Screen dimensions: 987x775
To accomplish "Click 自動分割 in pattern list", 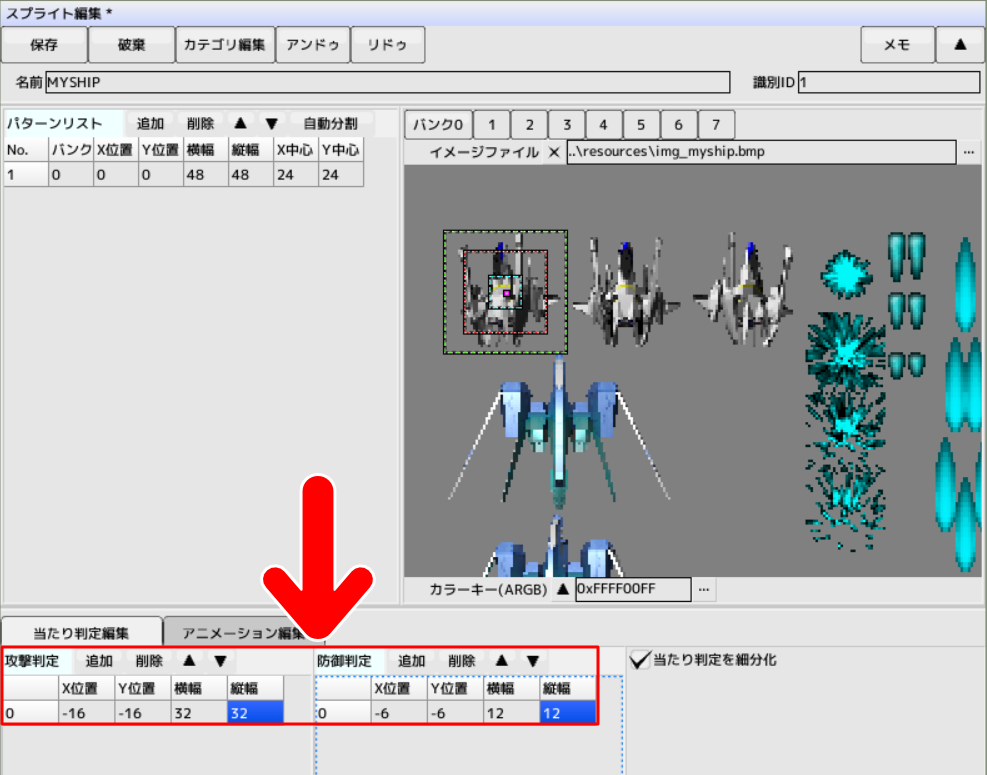I will point(330,124).
